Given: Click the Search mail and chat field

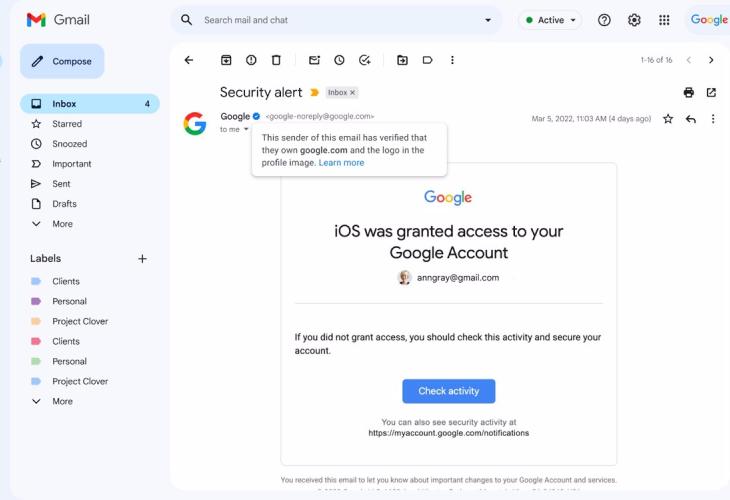Looking at the screenshot, I should pyautogui.click(x=340, y=20).
